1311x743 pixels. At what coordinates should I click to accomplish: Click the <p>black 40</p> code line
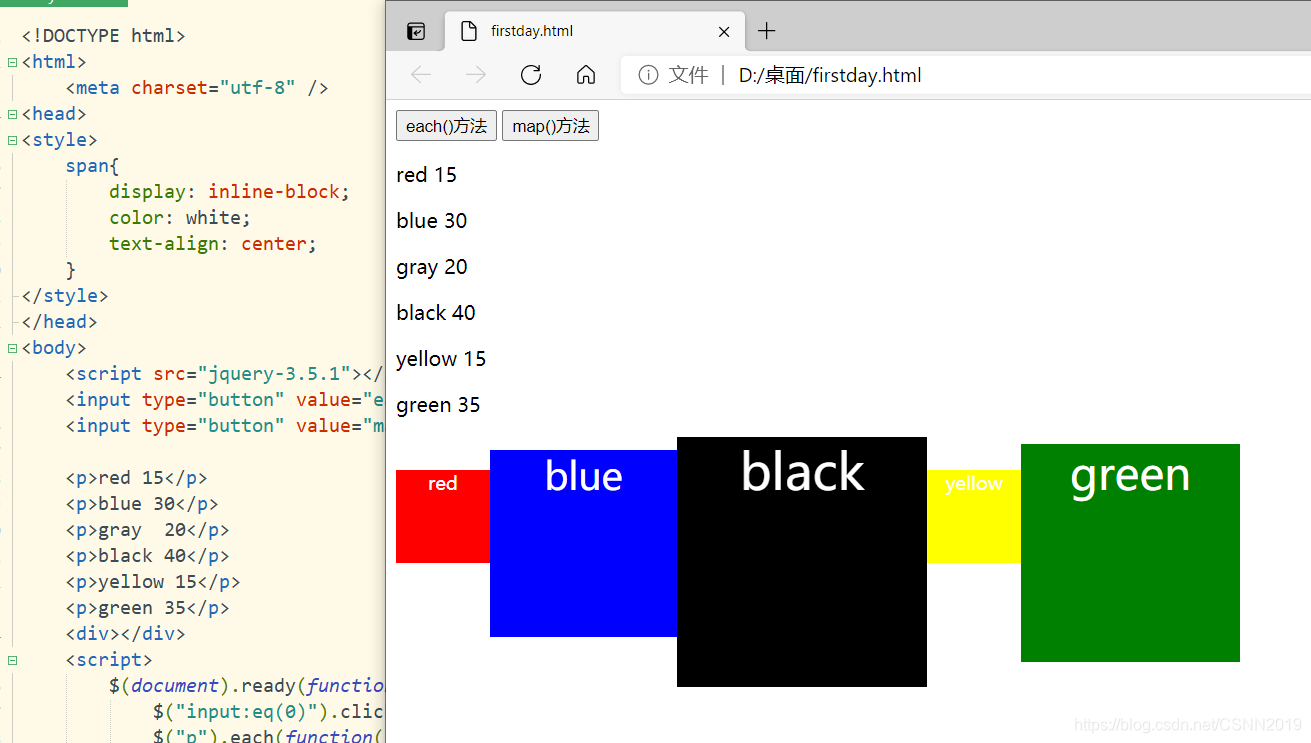click(148, 556)
